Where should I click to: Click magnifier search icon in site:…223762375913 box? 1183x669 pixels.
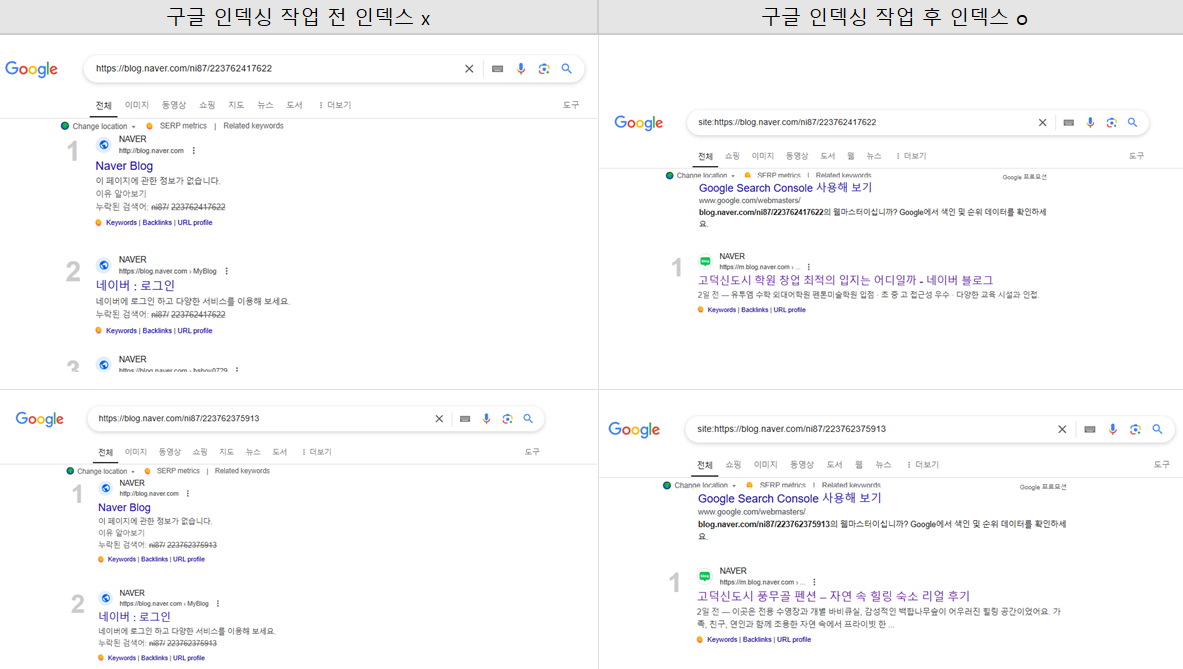(1157, 429)
